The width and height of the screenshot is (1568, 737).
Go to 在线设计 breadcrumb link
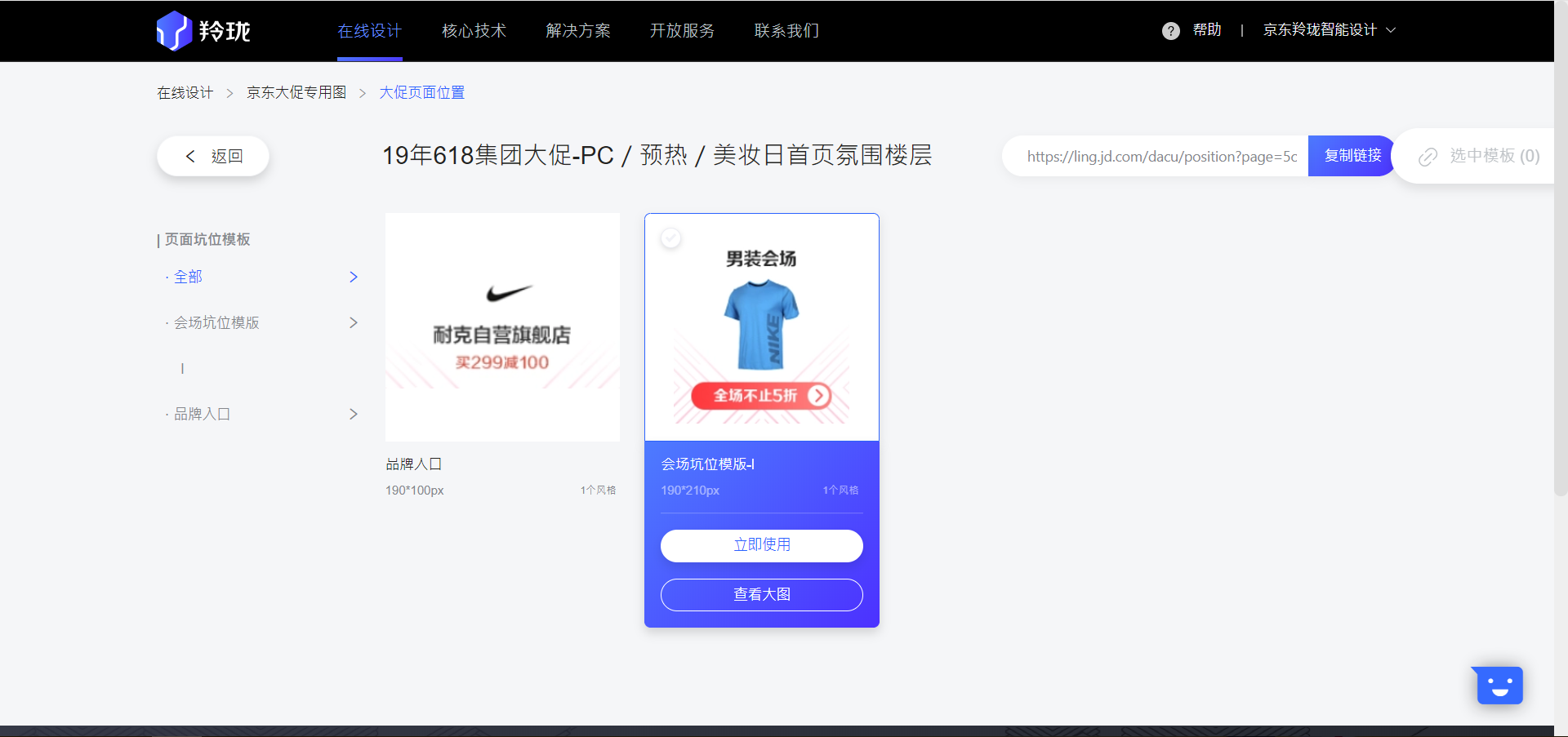[x=185, y=93]
